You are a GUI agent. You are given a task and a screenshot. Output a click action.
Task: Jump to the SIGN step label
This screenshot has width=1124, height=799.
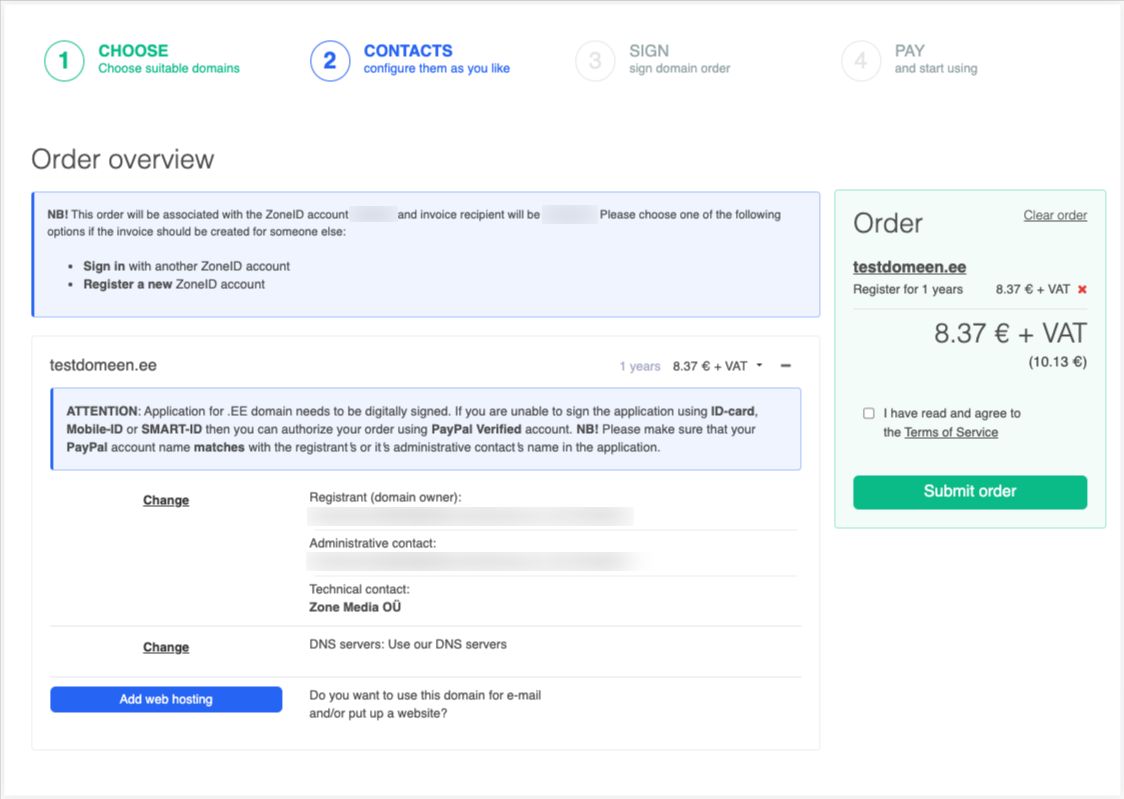tap(649, 51)
